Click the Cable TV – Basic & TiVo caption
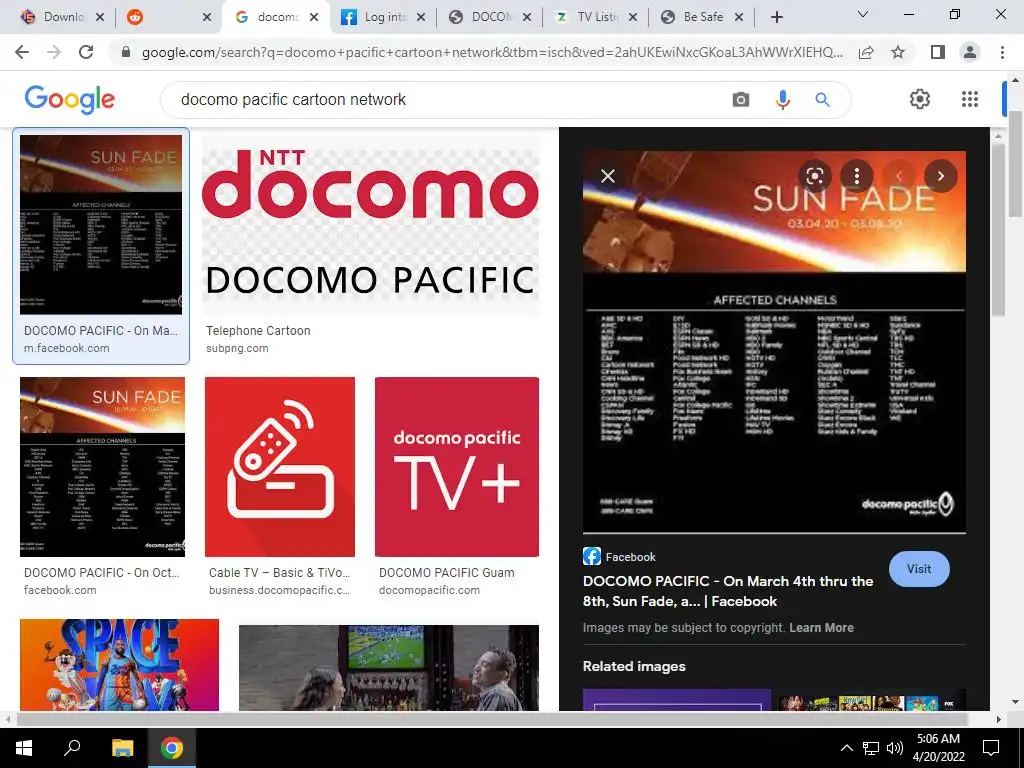The width and height of the screenshot is (1024, 768). click(x=280, y=573)
